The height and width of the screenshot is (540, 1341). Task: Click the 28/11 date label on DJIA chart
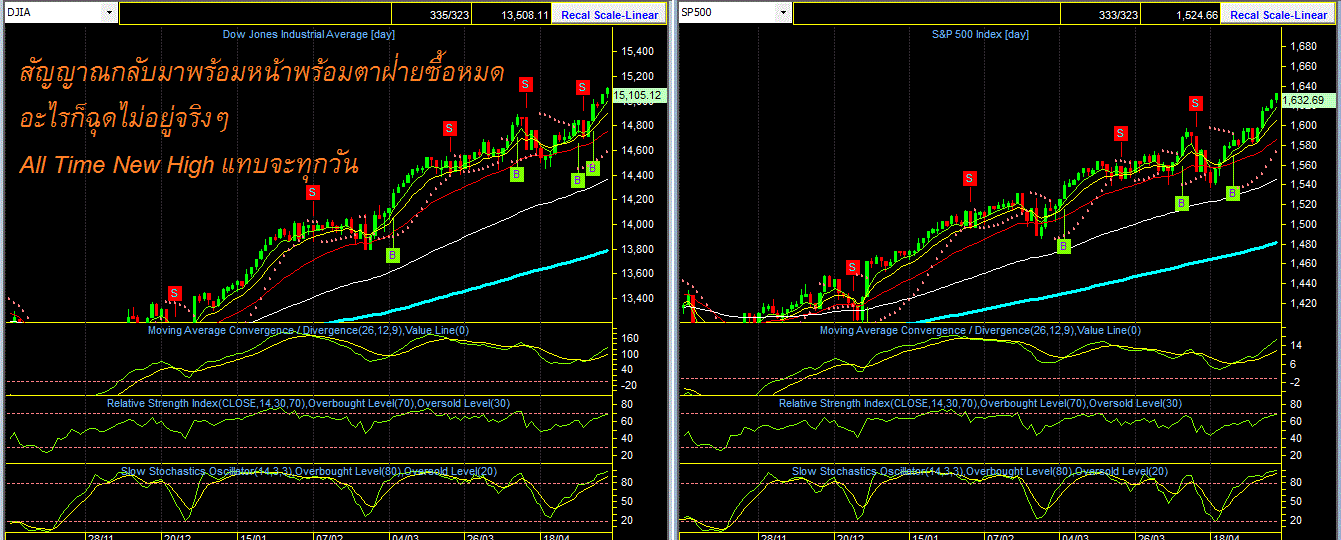99,535
